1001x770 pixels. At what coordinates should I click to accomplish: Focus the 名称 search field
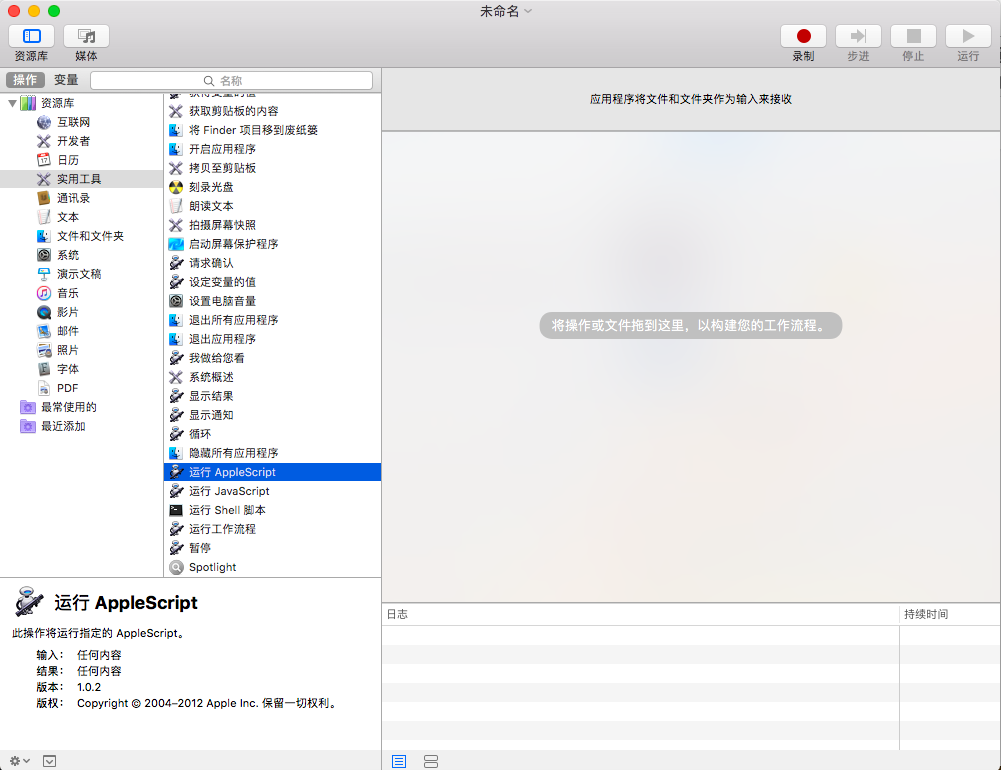click(x=231, y=80)
